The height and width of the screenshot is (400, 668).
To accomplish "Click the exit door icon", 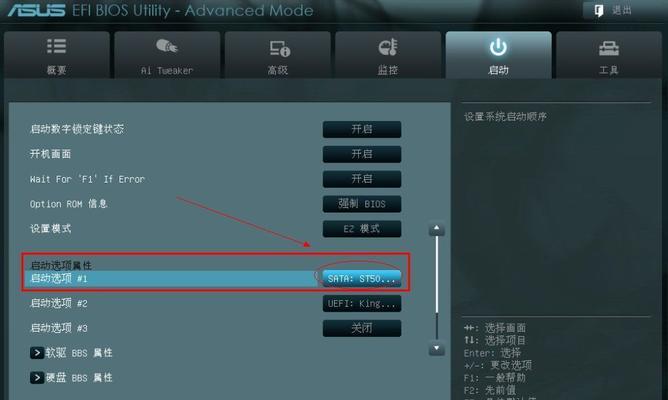I will point(599,11).
